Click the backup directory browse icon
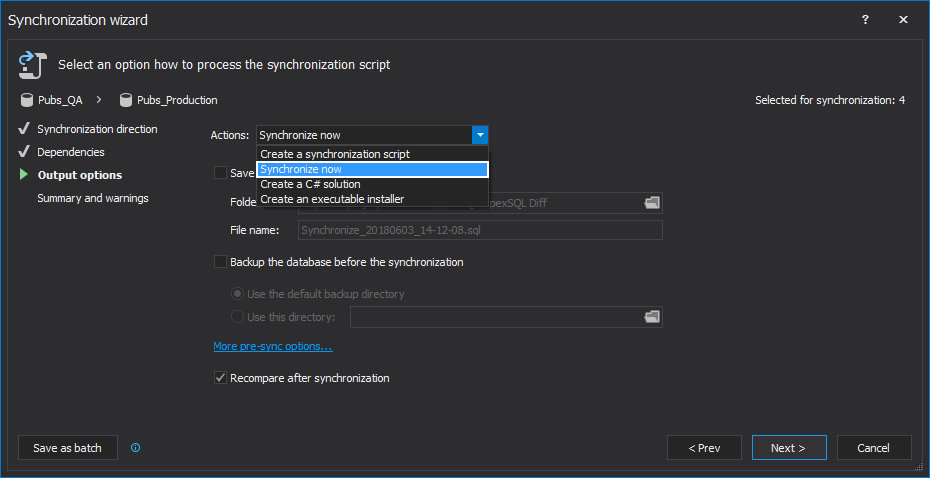This screenshot has height=478, width=930. click(x=652, y=317)
